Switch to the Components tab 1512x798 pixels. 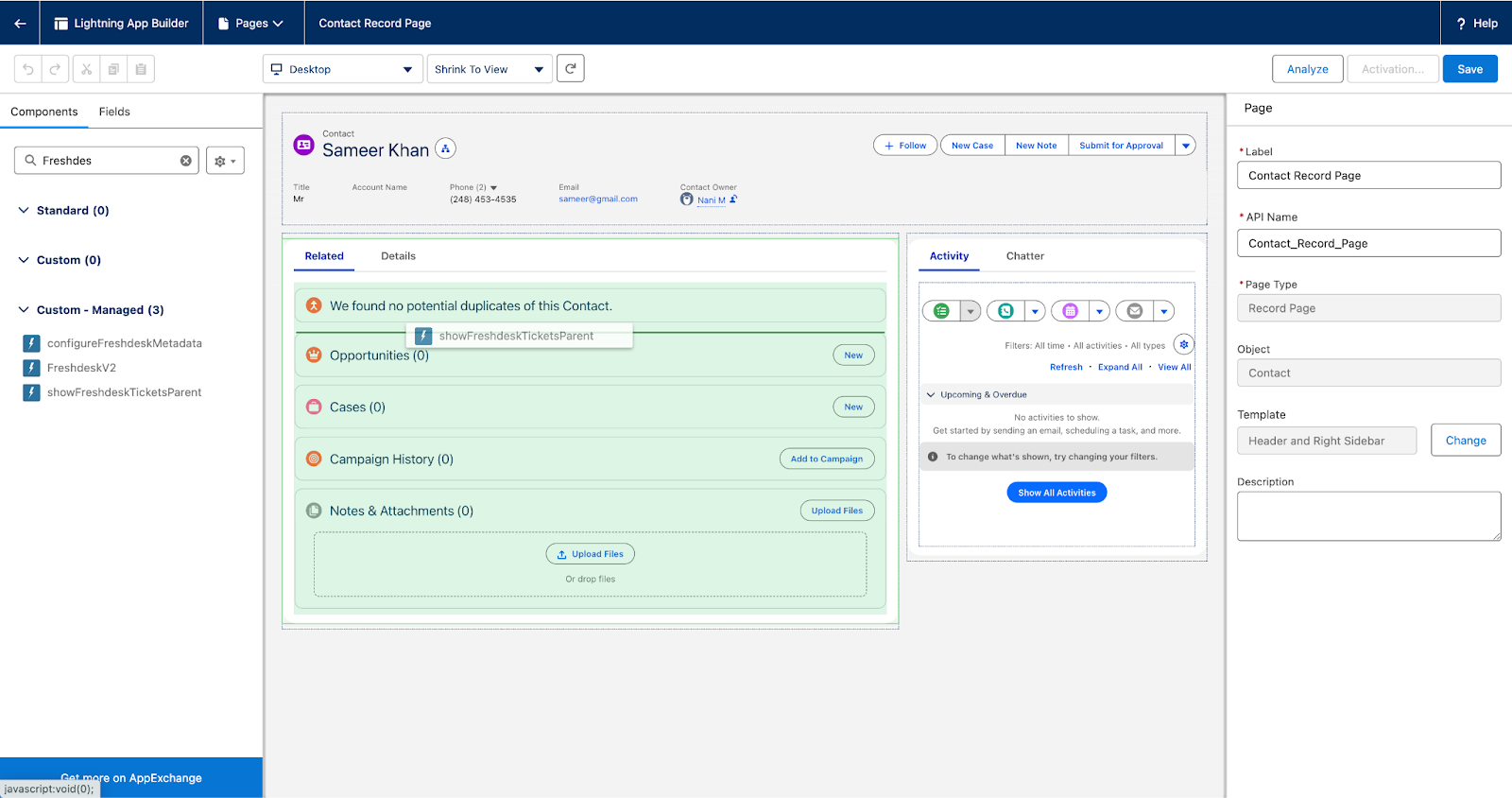coord(44,112)
